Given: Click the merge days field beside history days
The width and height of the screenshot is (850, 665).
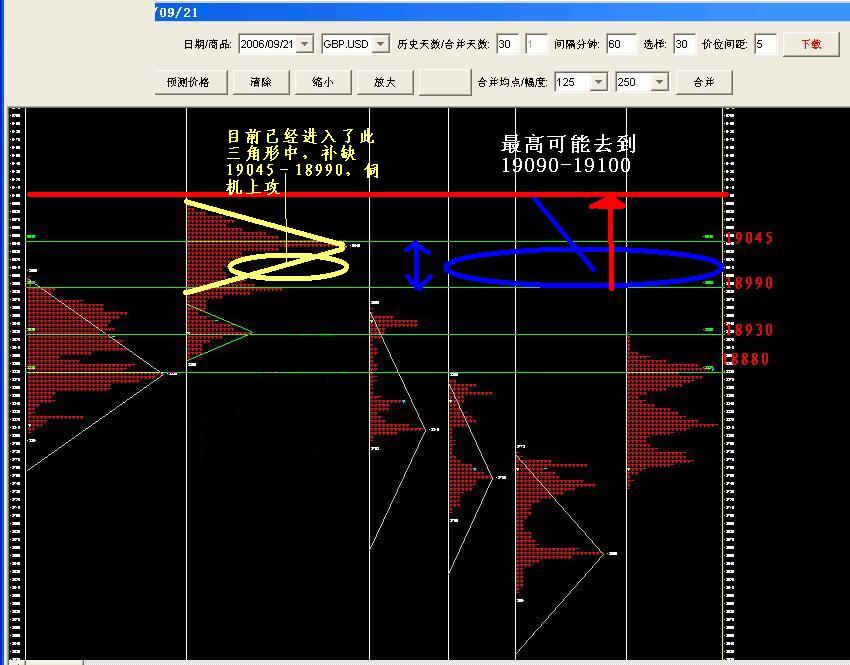Looking at the screenshot, I should [x=536, y=44].
